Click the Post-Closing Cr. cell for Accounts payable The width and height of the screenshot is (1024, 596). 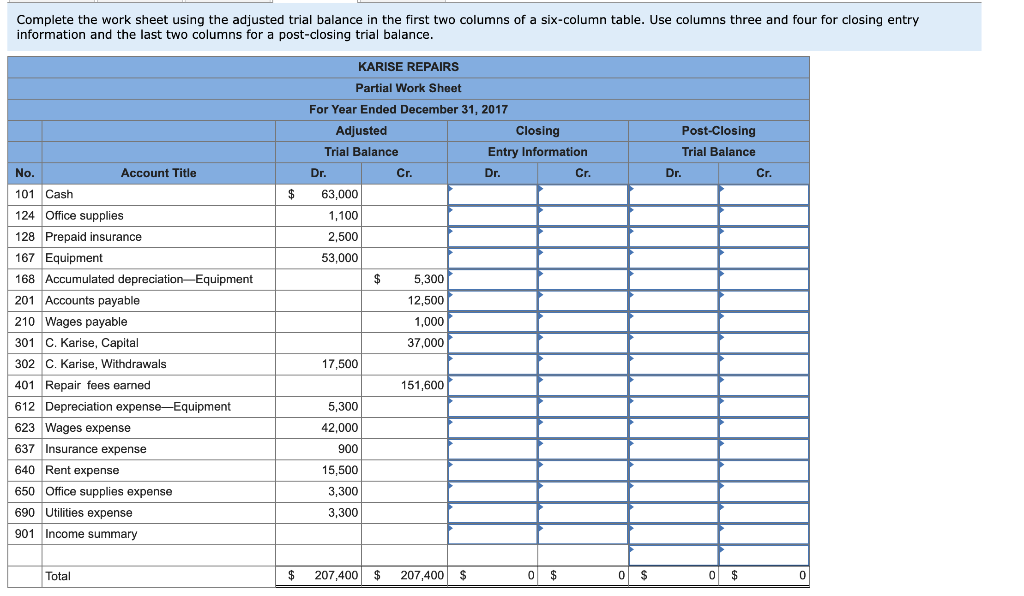763,299
